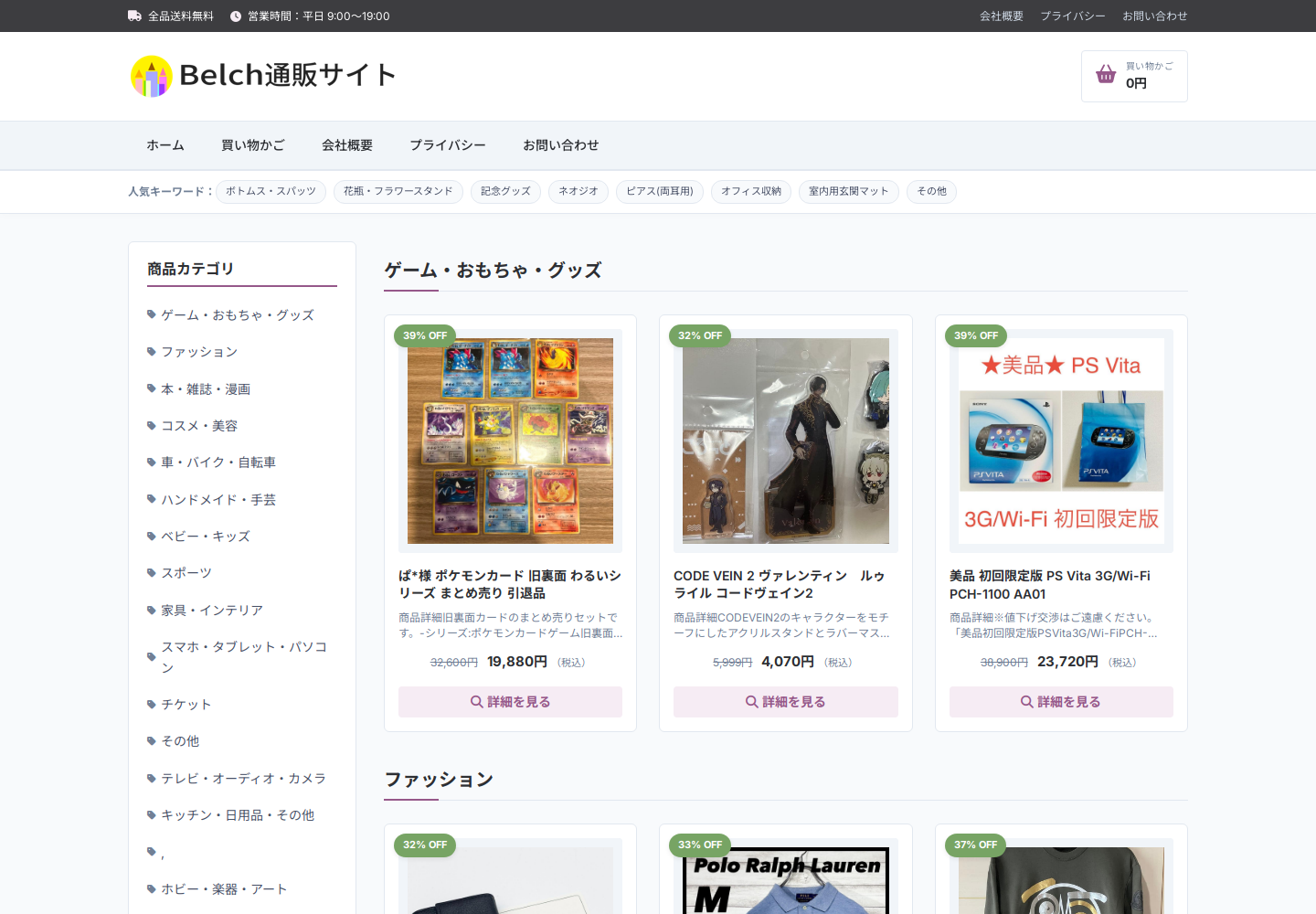Click the business hours clock icon
1316x914 pixels.
(x=236, y=16)
